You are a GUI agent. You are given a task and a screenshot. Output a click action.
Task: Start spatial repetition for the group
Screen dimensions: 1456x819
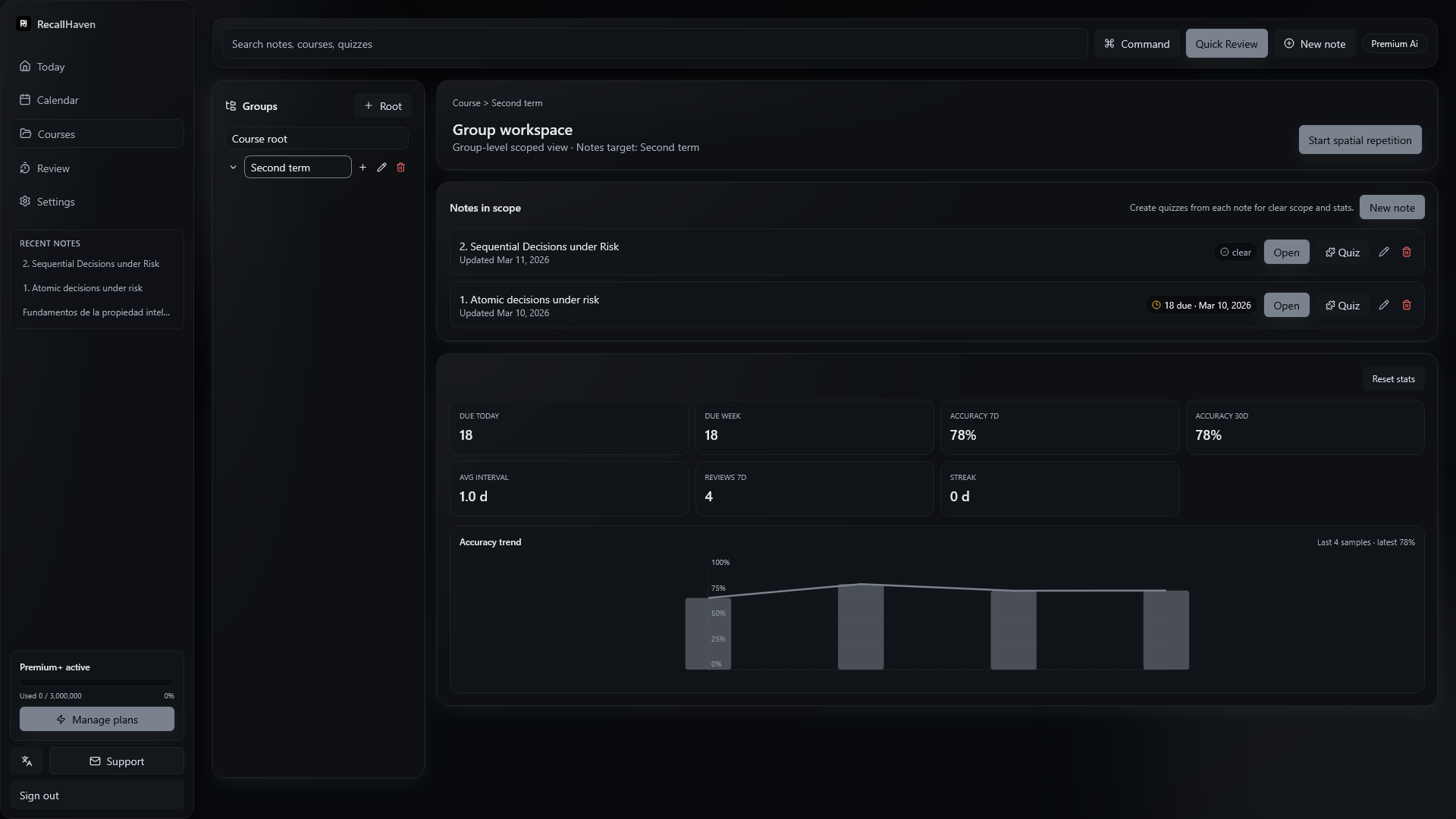1360,140
